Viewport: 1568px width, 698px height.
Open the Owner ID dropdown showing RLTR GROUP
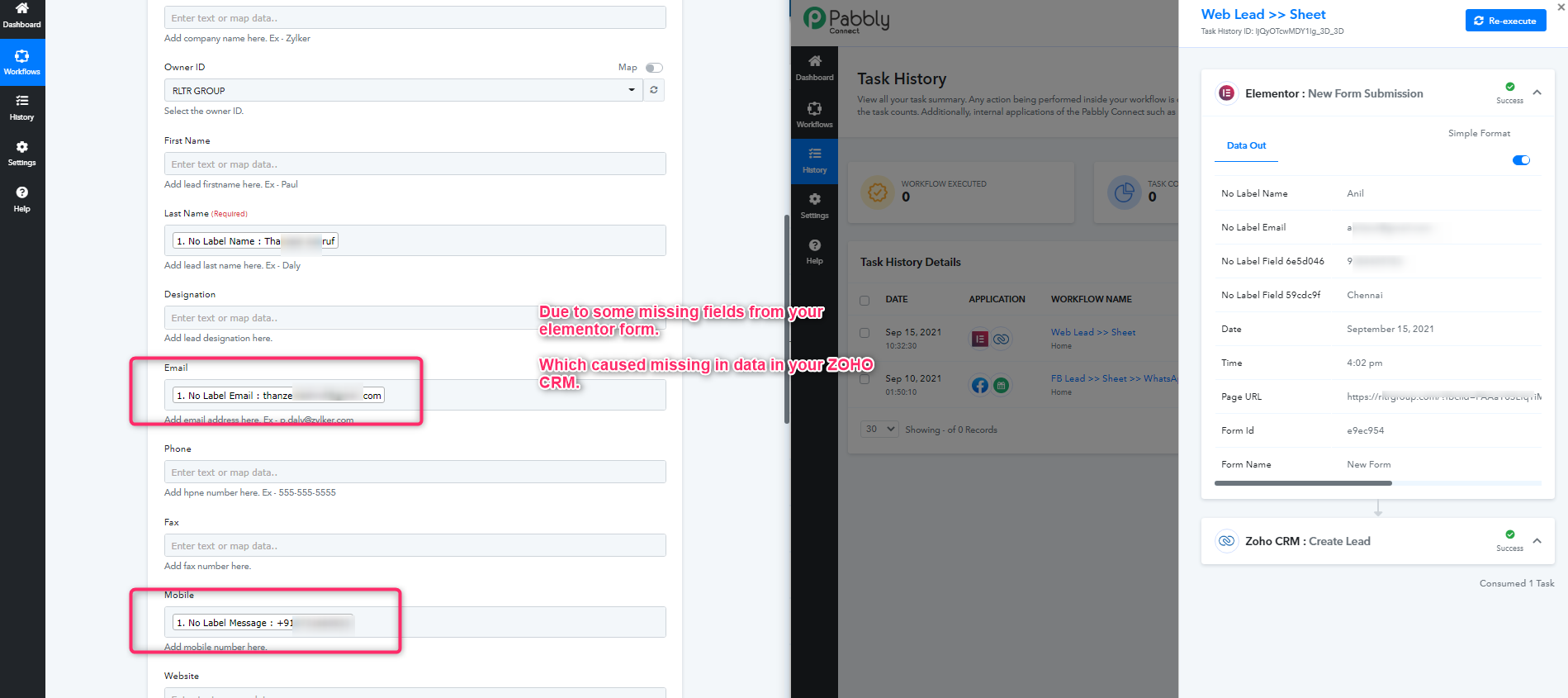click(x=404, y=90)
